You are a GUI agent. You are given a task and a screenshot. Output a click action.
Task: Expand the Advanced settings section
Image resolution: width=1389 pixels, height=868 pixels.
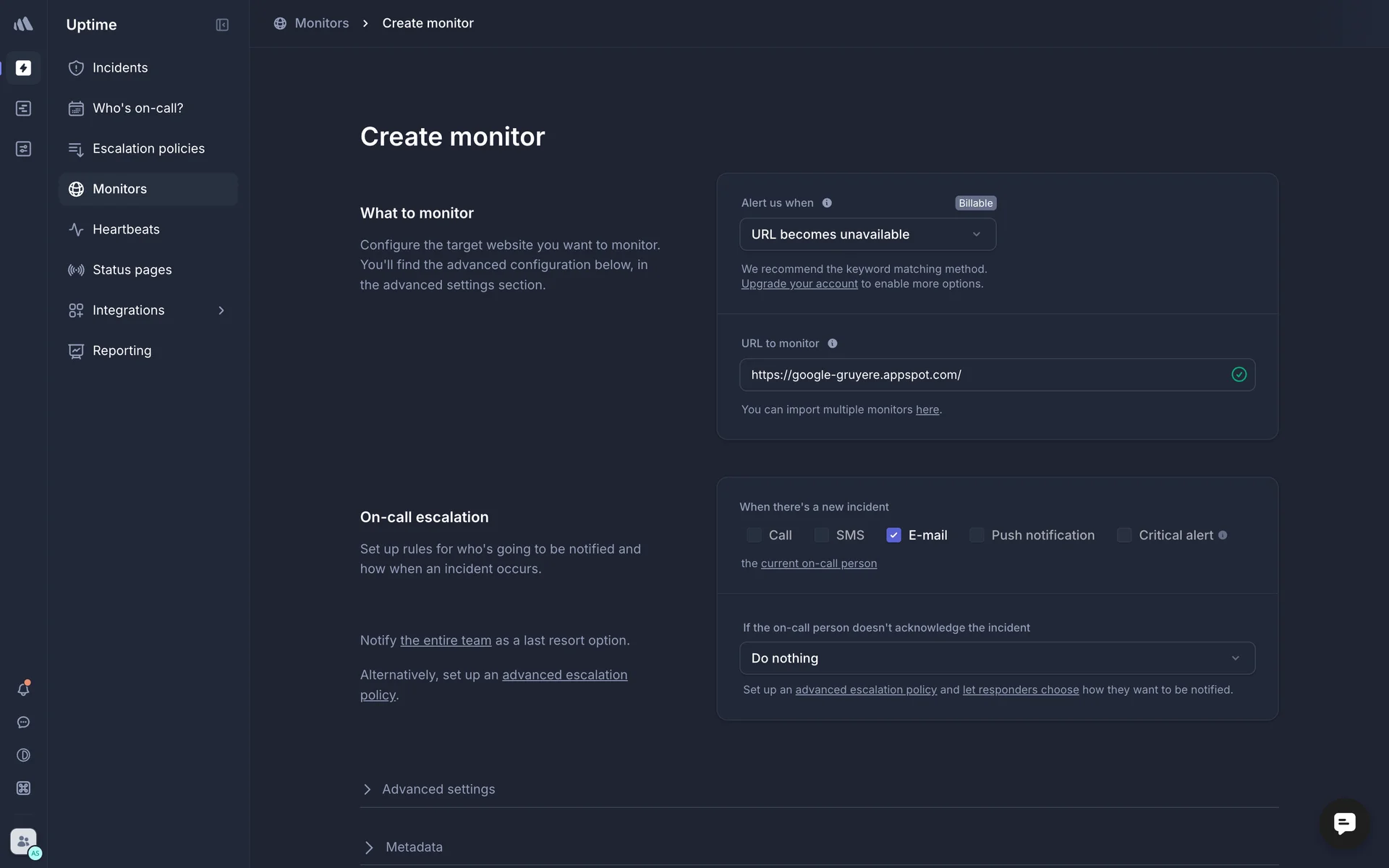click(438, 789)
